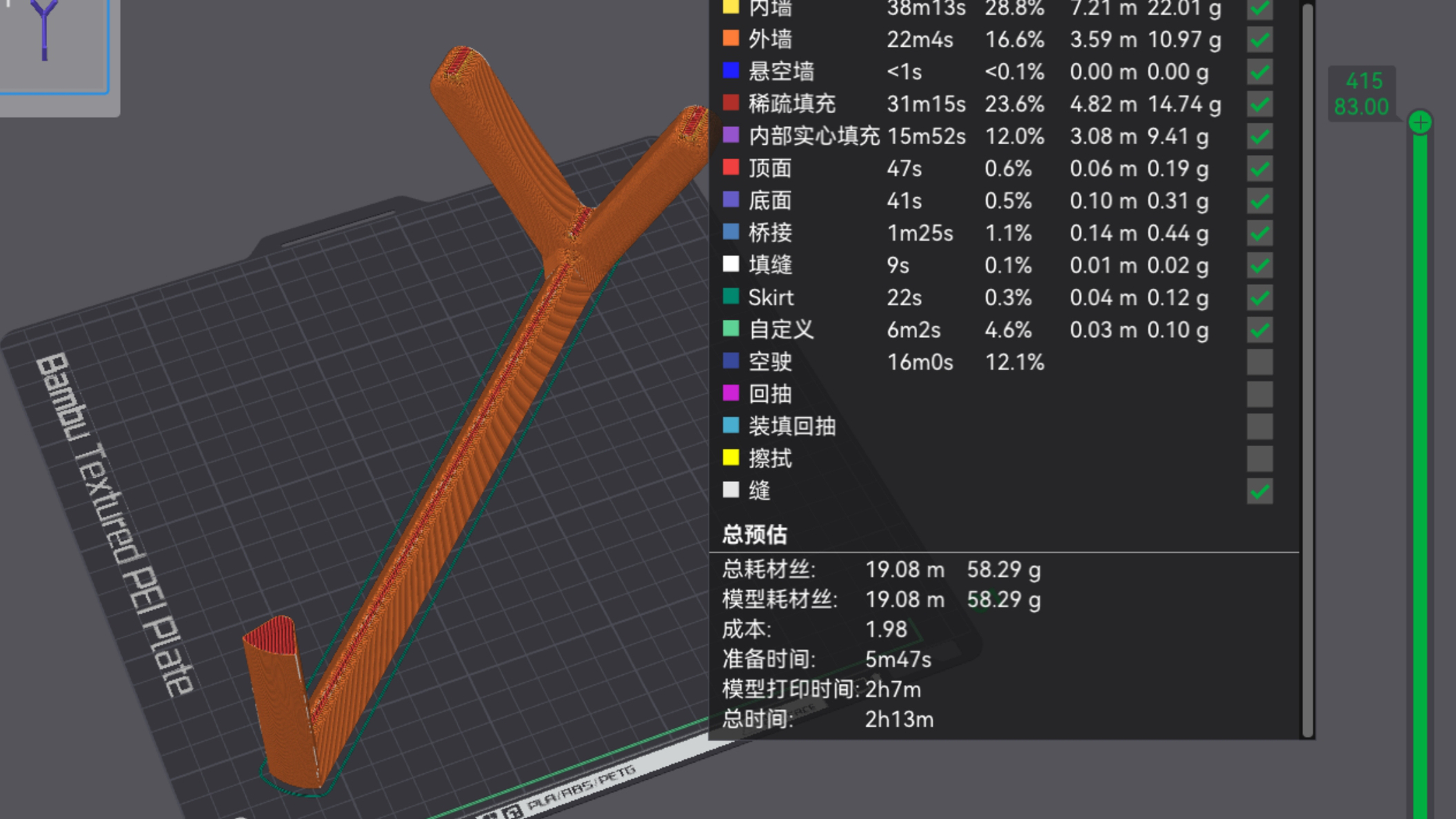The width and height of the screenshot is (1456, 819).
Task: Enable the 擦拭 wipe display checkbox
Action: click(x=1259, y=459)
